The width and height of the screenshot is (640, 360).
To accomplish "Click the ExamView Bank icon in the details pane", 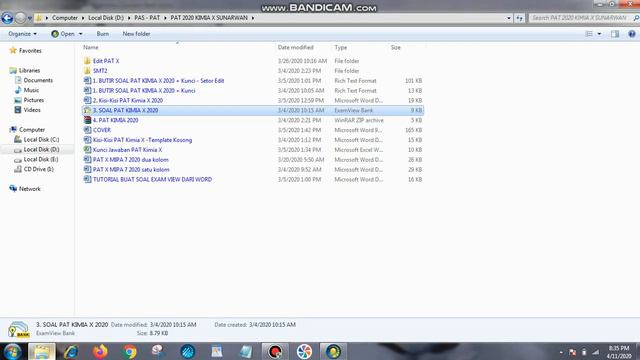I will [x=18, y=329].
